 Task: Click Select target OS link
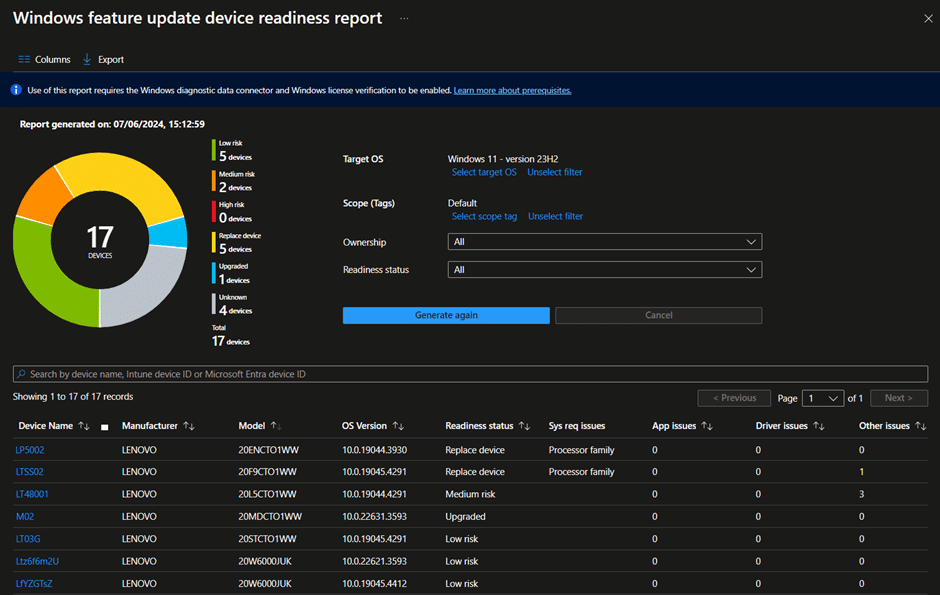[x=484, y=172]
